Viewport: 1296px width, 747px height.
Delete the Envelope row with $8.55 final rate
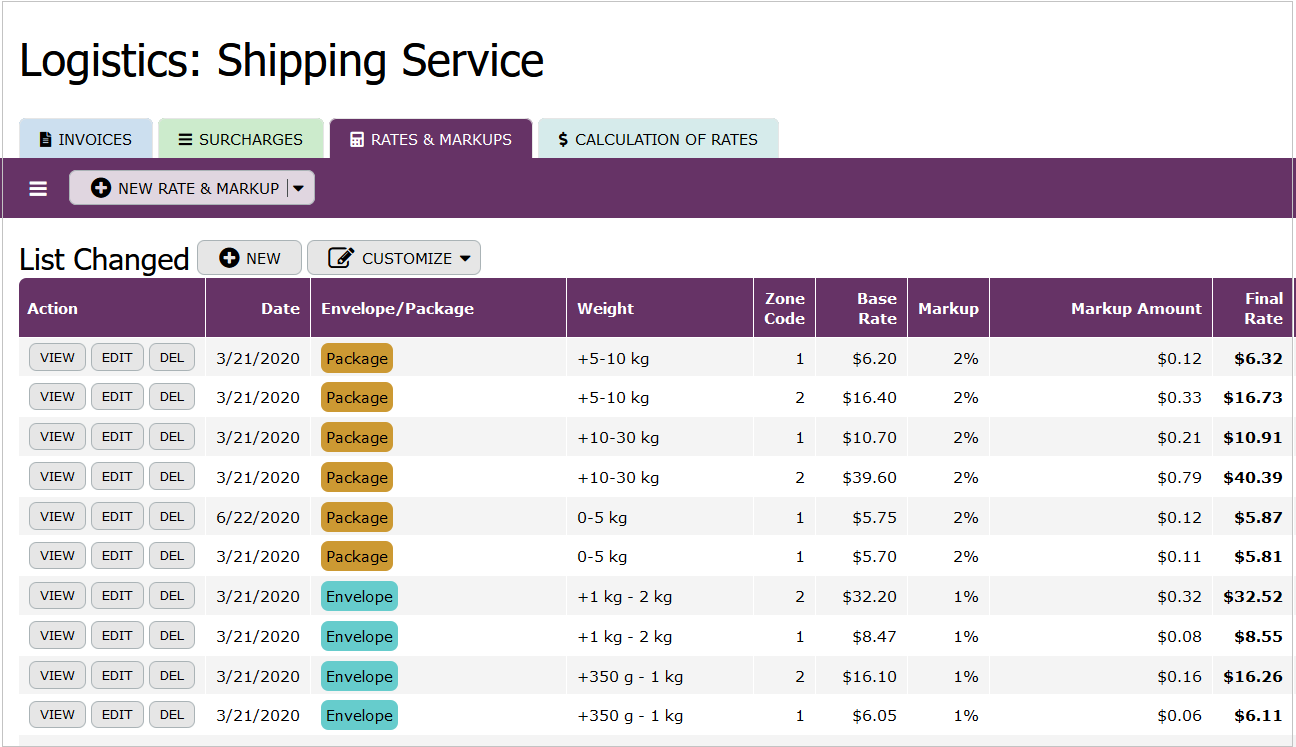(x=172, y=636)
